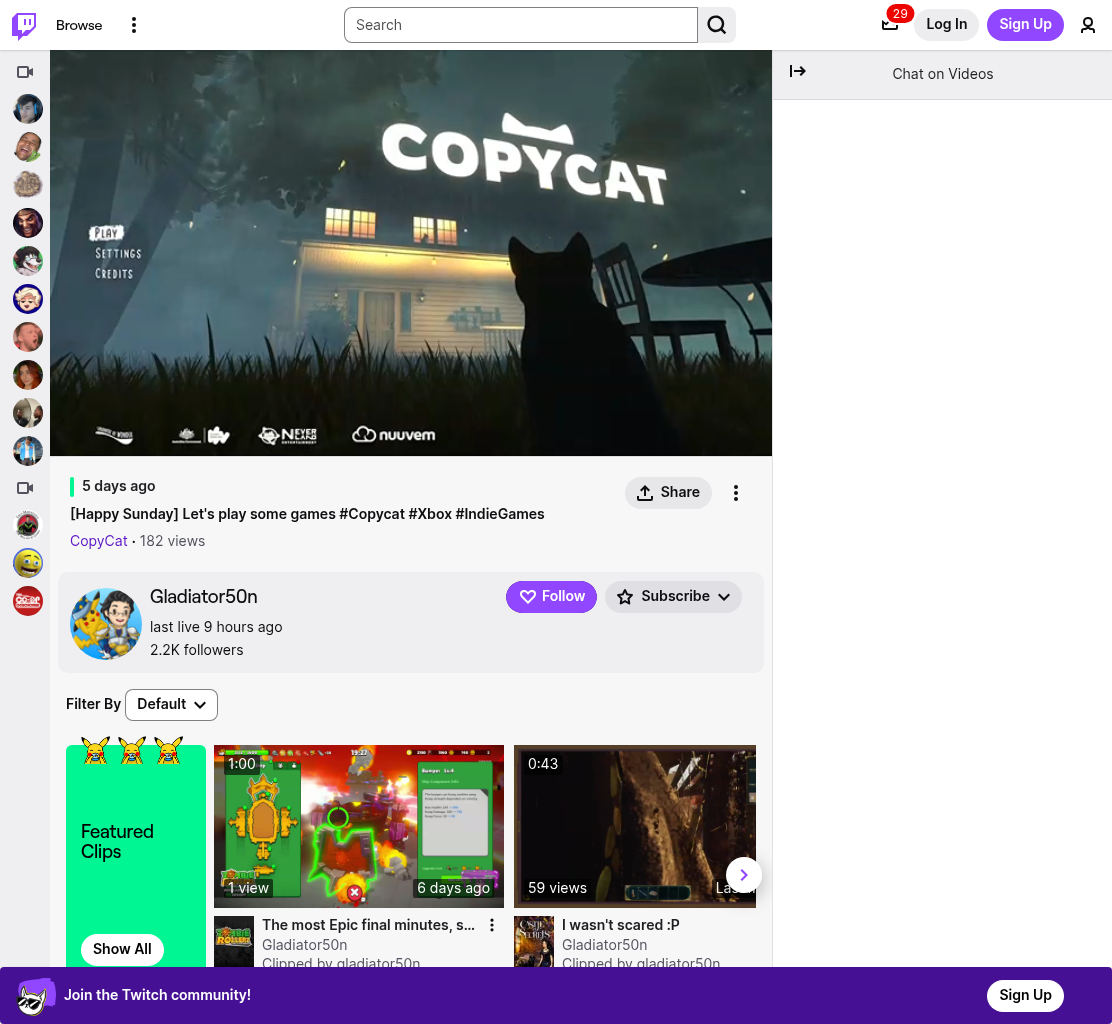Screen dimensions: 1112x1024
Task: Click the lower camera icon in sidebar
Action: tap(26, 488)
